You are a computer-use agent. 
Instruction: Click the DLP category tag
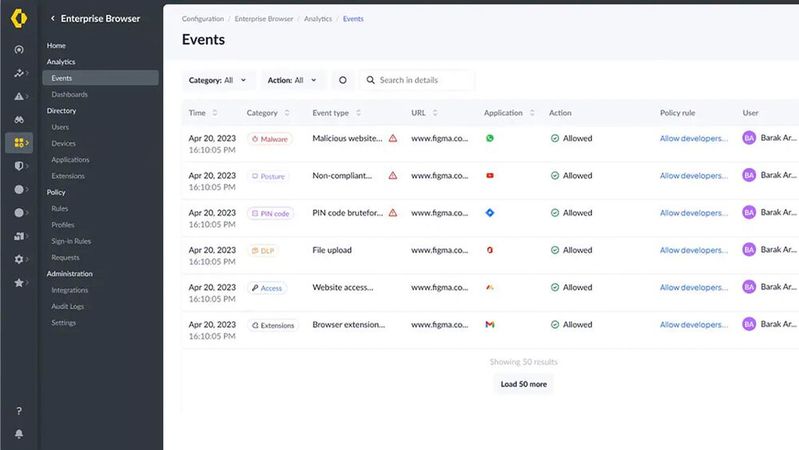point(262,251)
